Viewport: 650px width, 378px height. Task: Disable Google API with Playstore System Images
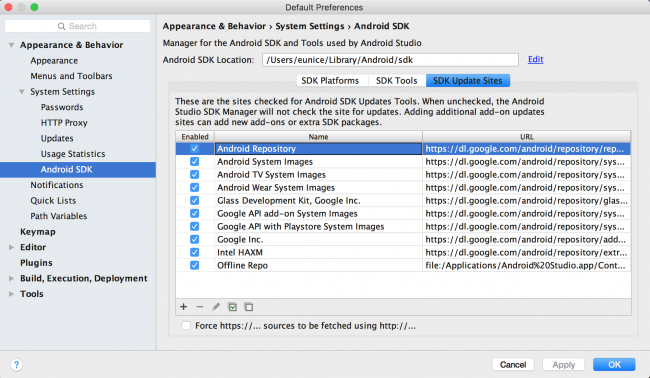(x=194, y=226)
